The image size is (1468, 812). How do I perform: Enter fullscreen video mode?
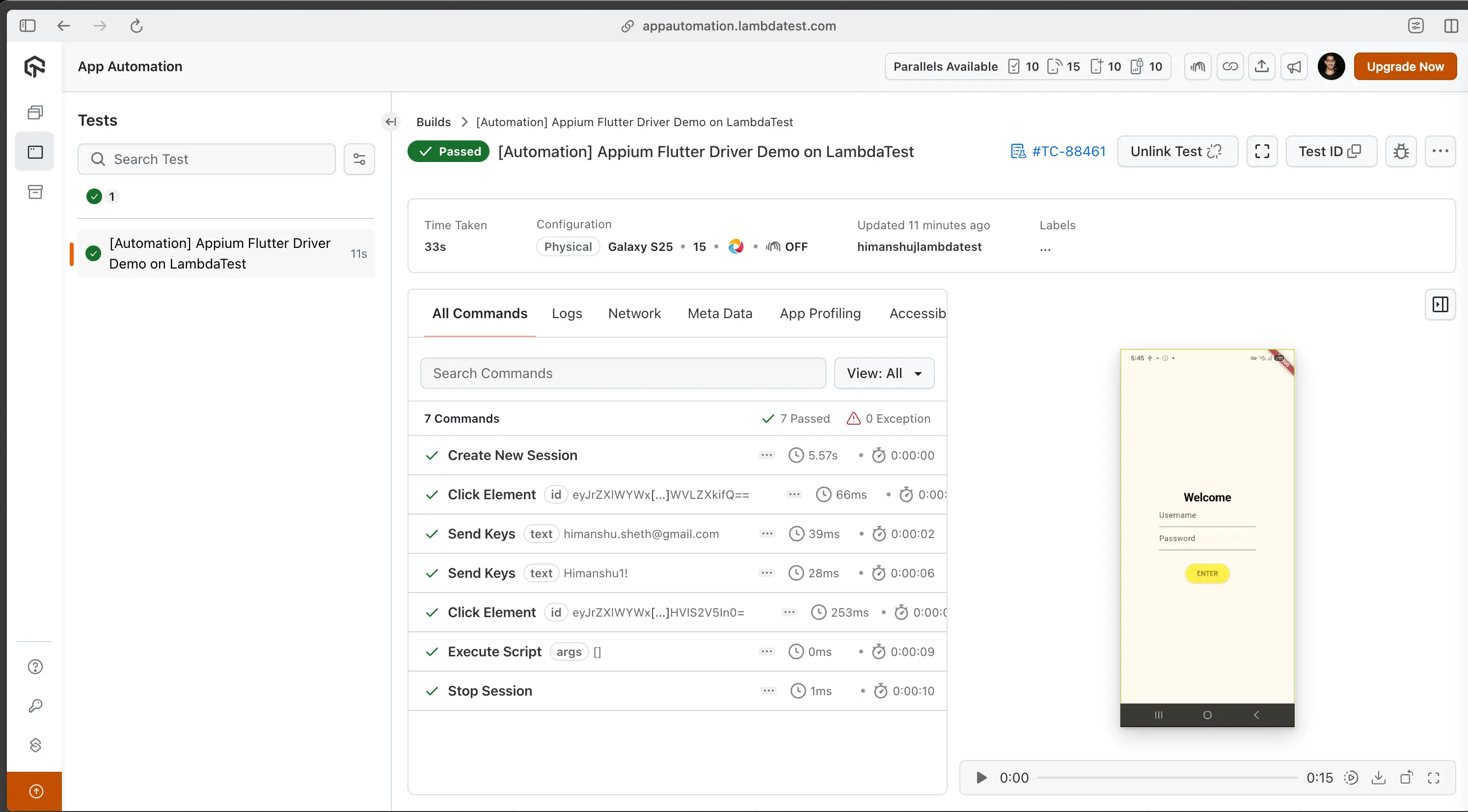1433,778
